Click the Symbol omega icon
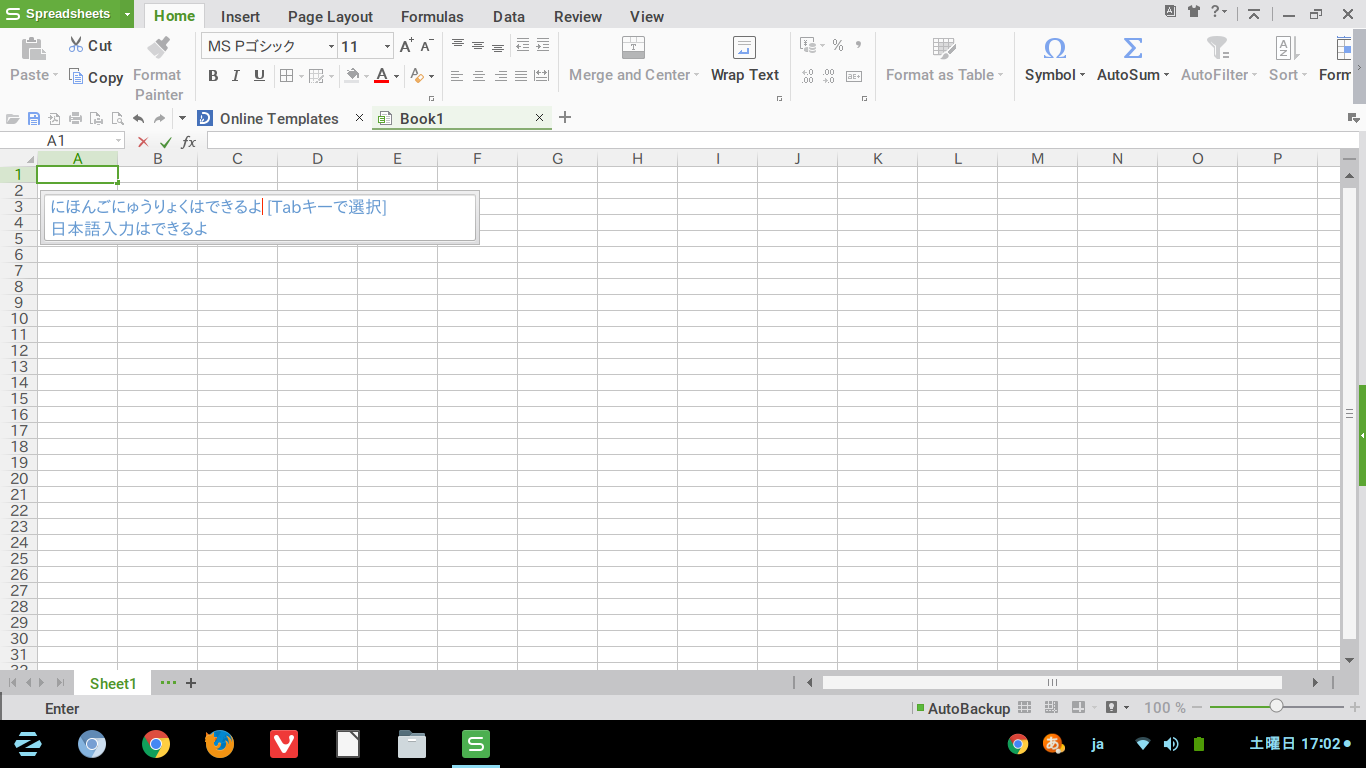 point(1054,48)
